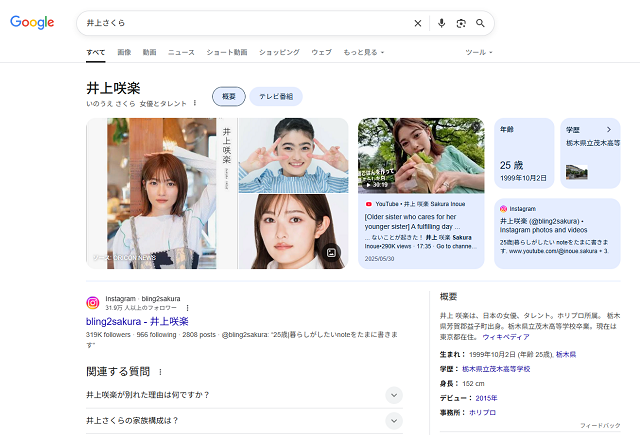Screen dimensions: 640x435
Task: Click the 井上咲楽 heading
Action: click(x=113, y=88)
